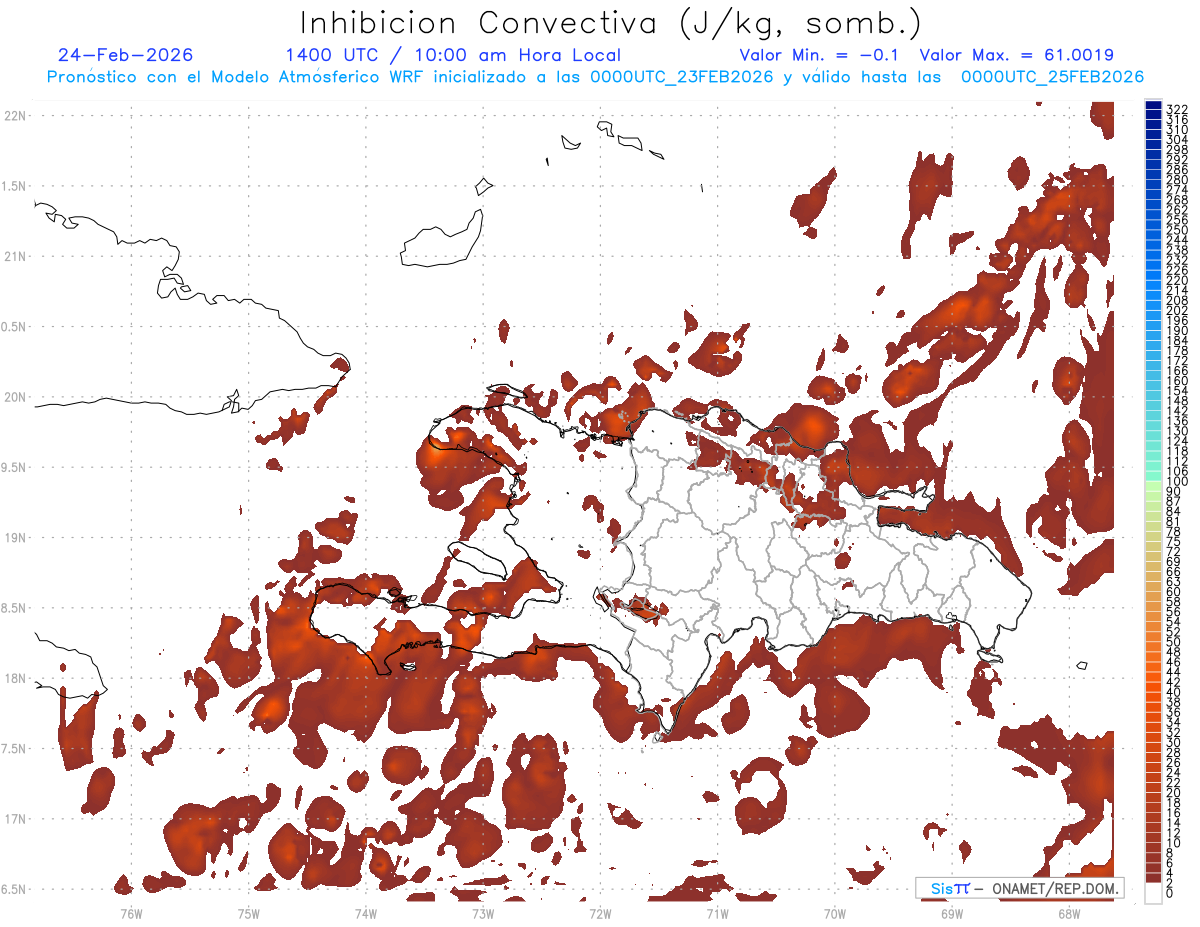This screenshot has width=1200, height=927.
Task: Click the '73W' longitude label
Action: (483, 913)
